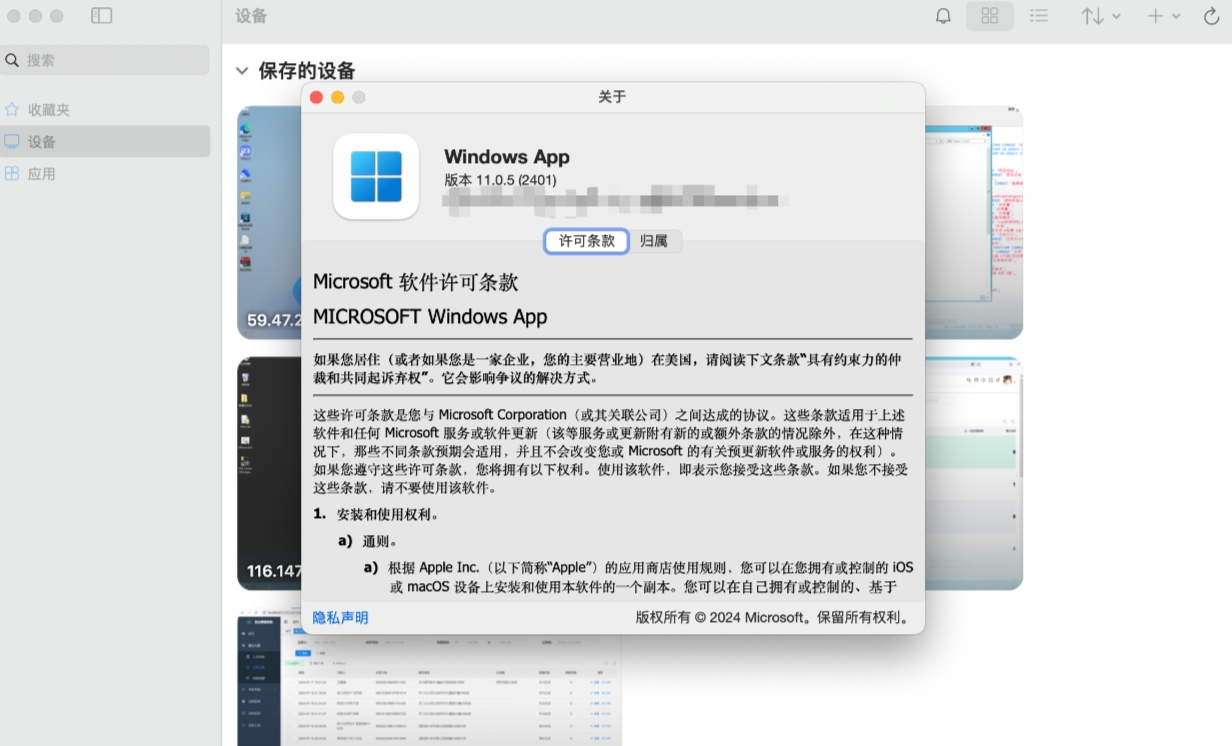Click the search field in sidebar

[x=105, y=60]
